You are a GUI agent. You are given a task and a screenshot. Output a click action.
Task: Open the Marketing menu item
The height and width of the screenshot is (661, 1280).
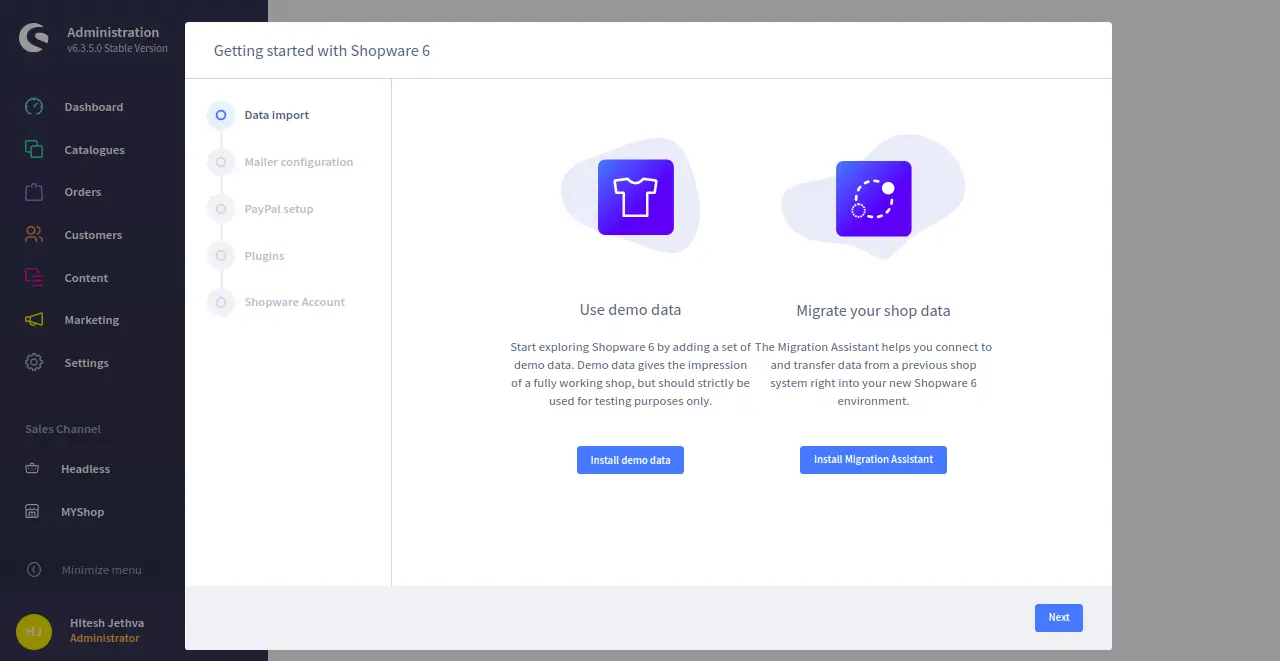(92, 320)
